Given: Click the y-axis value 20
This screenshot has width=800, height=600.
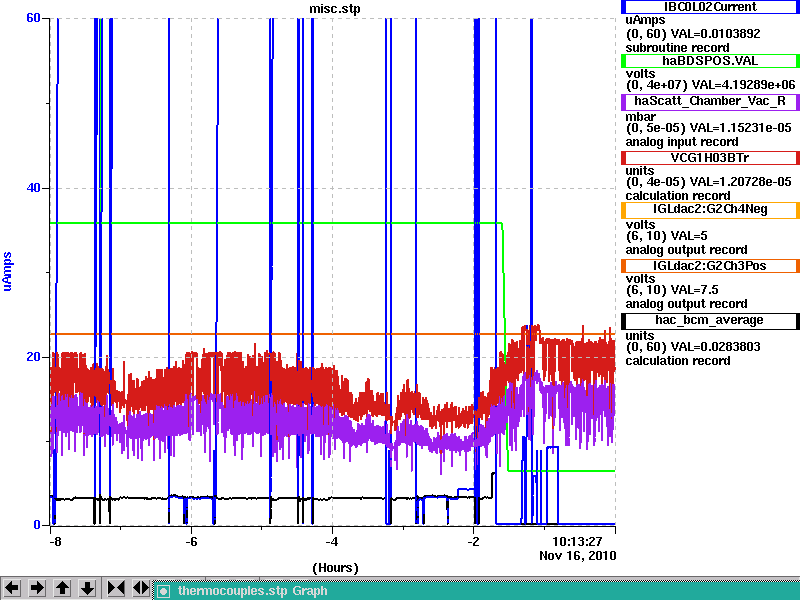Looking at the screenshot, I should 33,357.
